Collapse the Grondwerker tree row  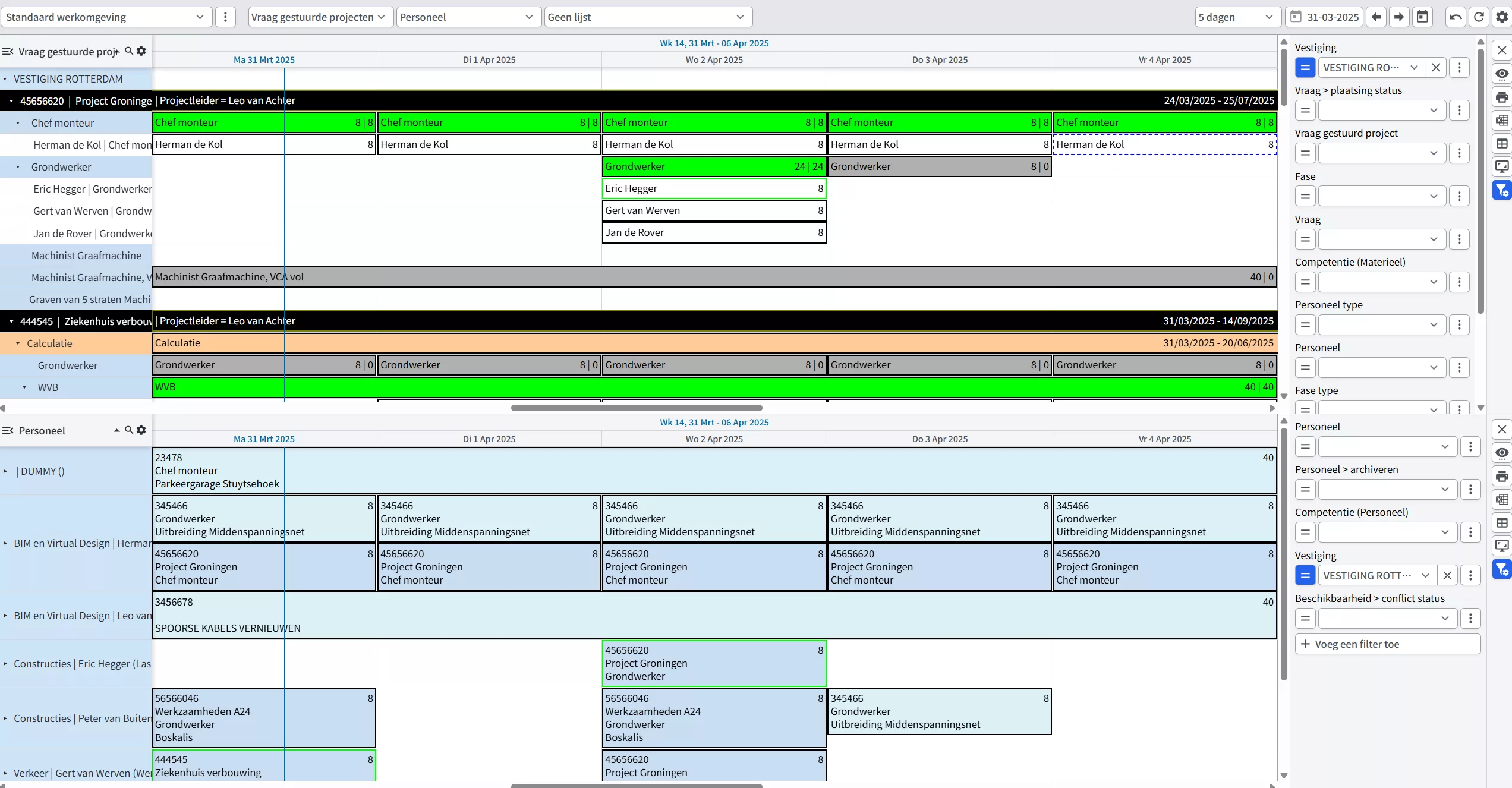point(18,167)
